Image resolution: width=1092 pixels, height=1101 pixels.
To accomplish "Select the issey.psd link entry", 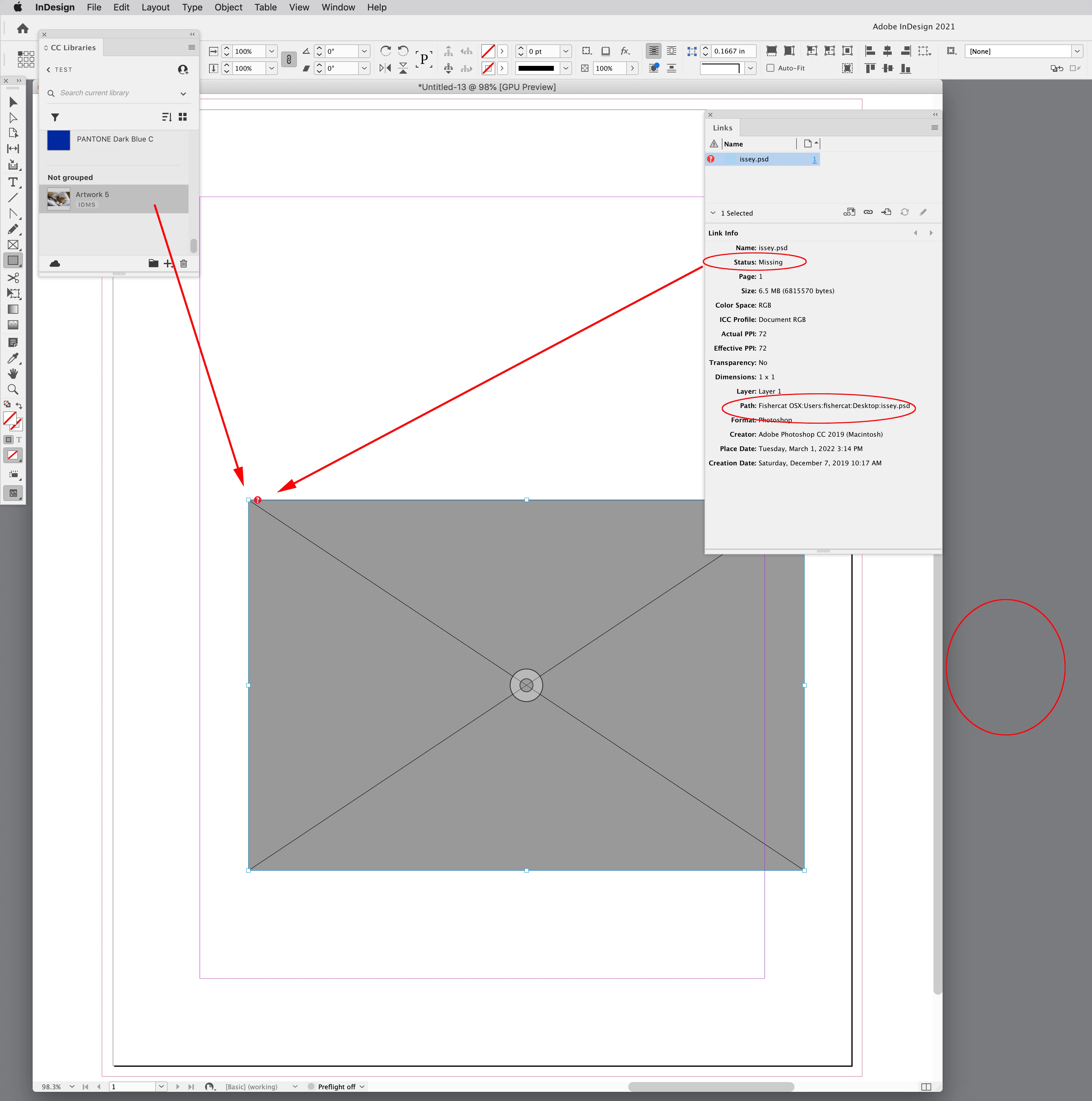I will (754, 159).
